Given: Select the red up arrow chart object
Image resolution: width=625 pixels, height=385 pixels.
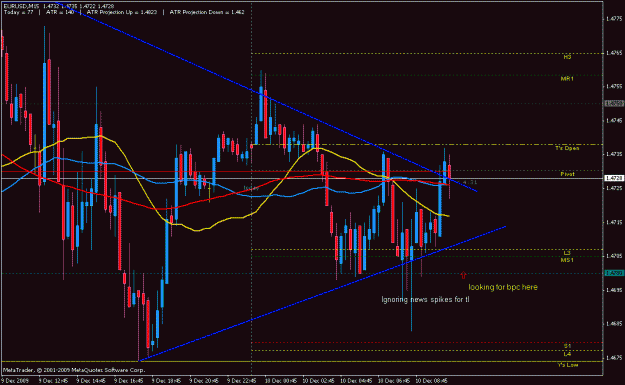Looking at the screenshot, I should point(463,275).
